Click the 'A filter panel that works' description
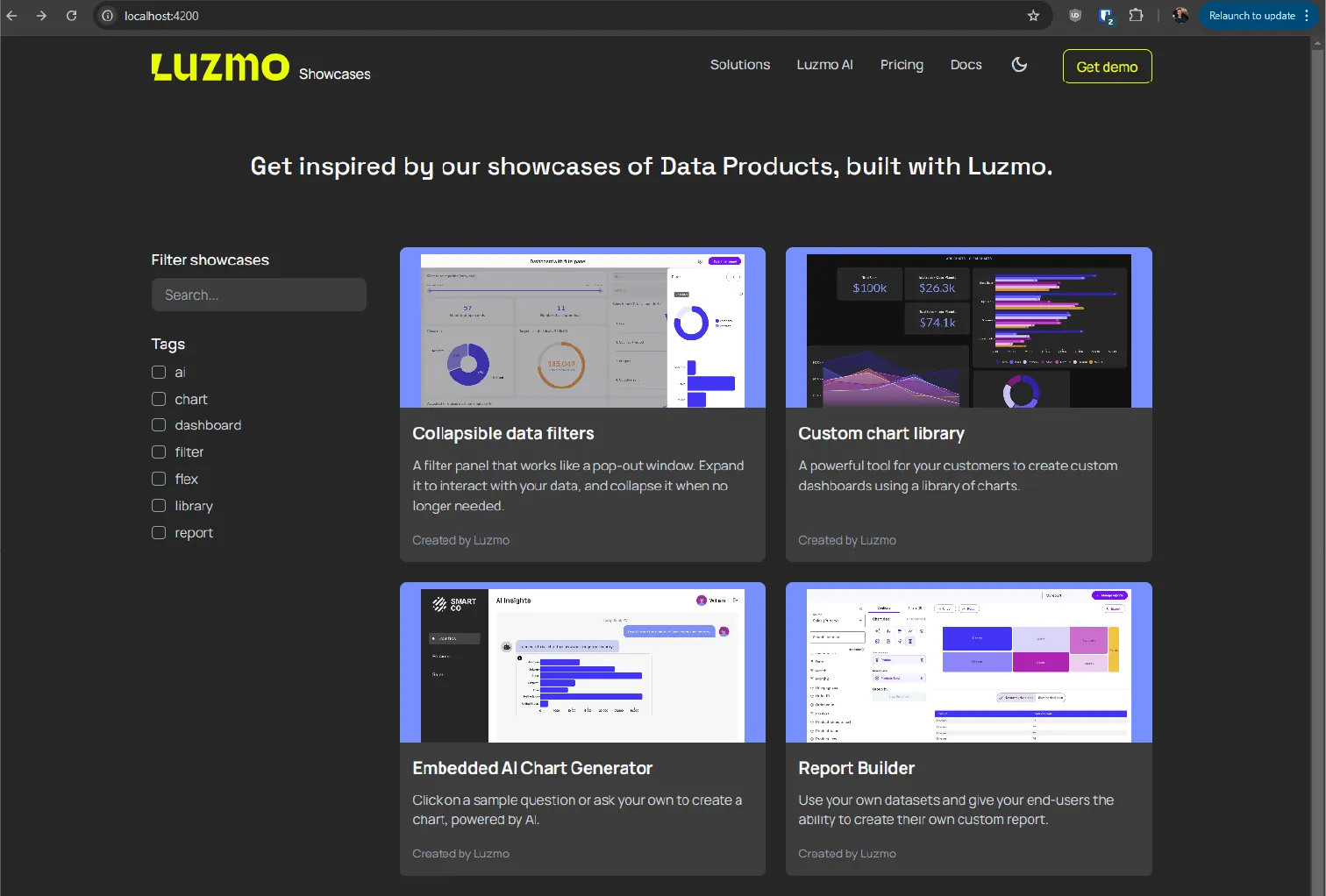1326x896 pixels. 578,486
